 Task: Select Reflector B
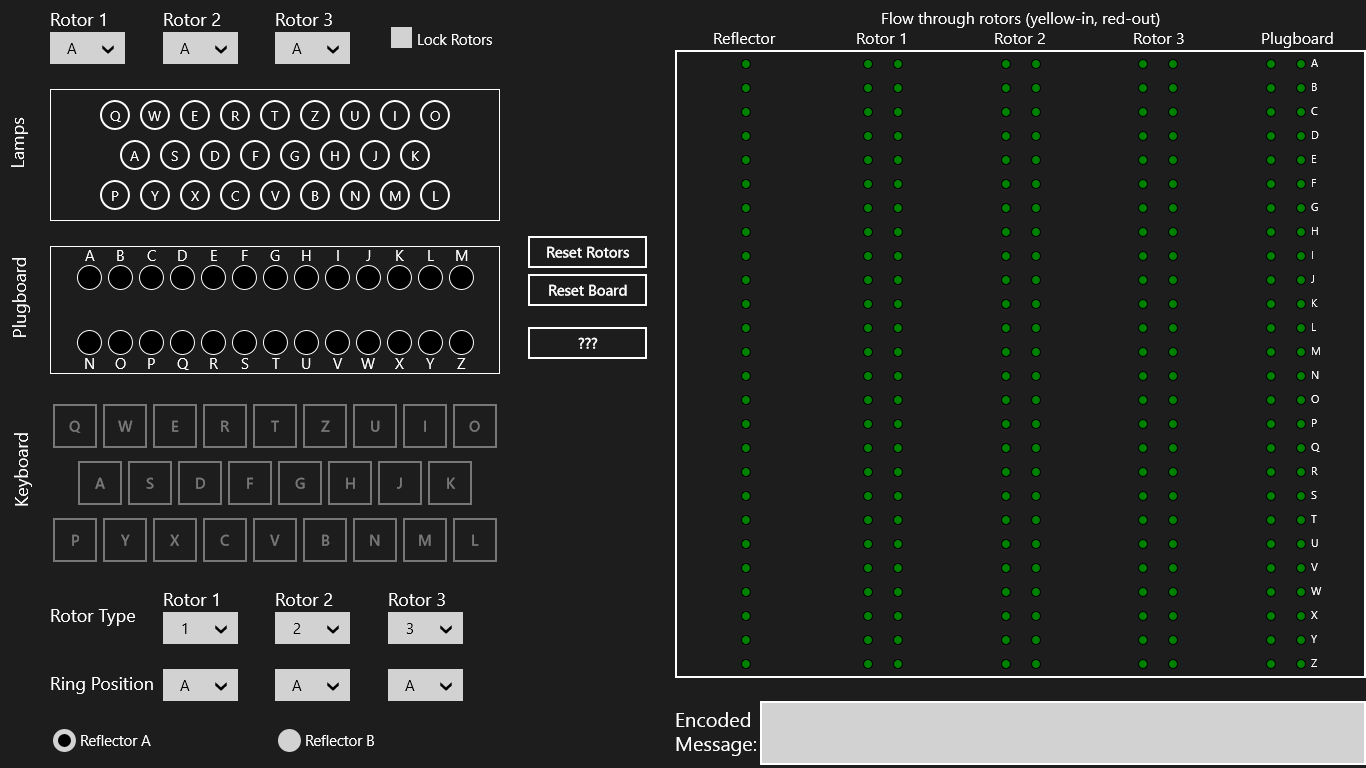[x=289, y=740]
